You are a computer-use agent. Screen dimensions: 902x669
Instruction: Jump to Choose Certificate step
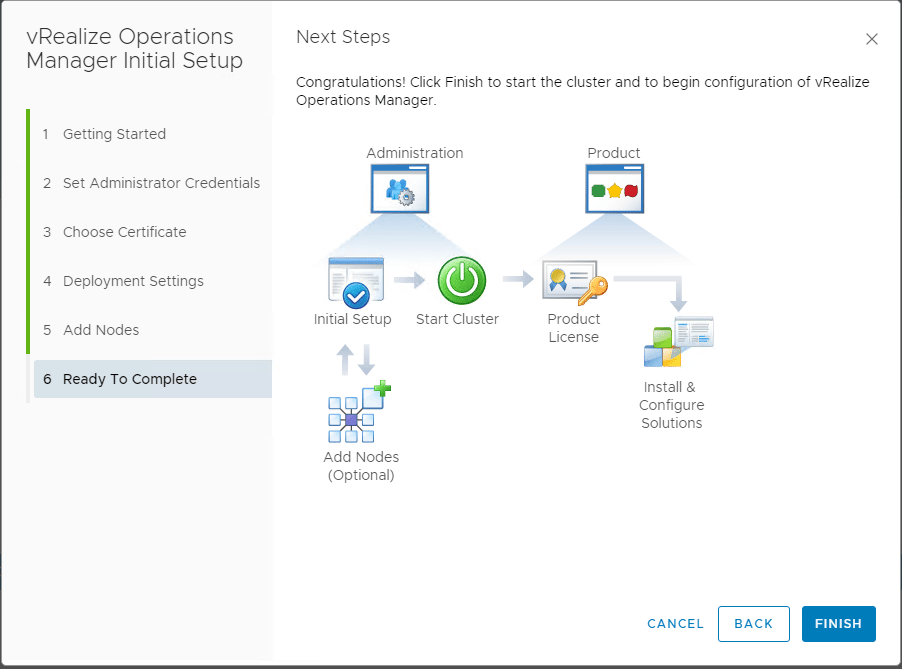(x=124, y=232)
